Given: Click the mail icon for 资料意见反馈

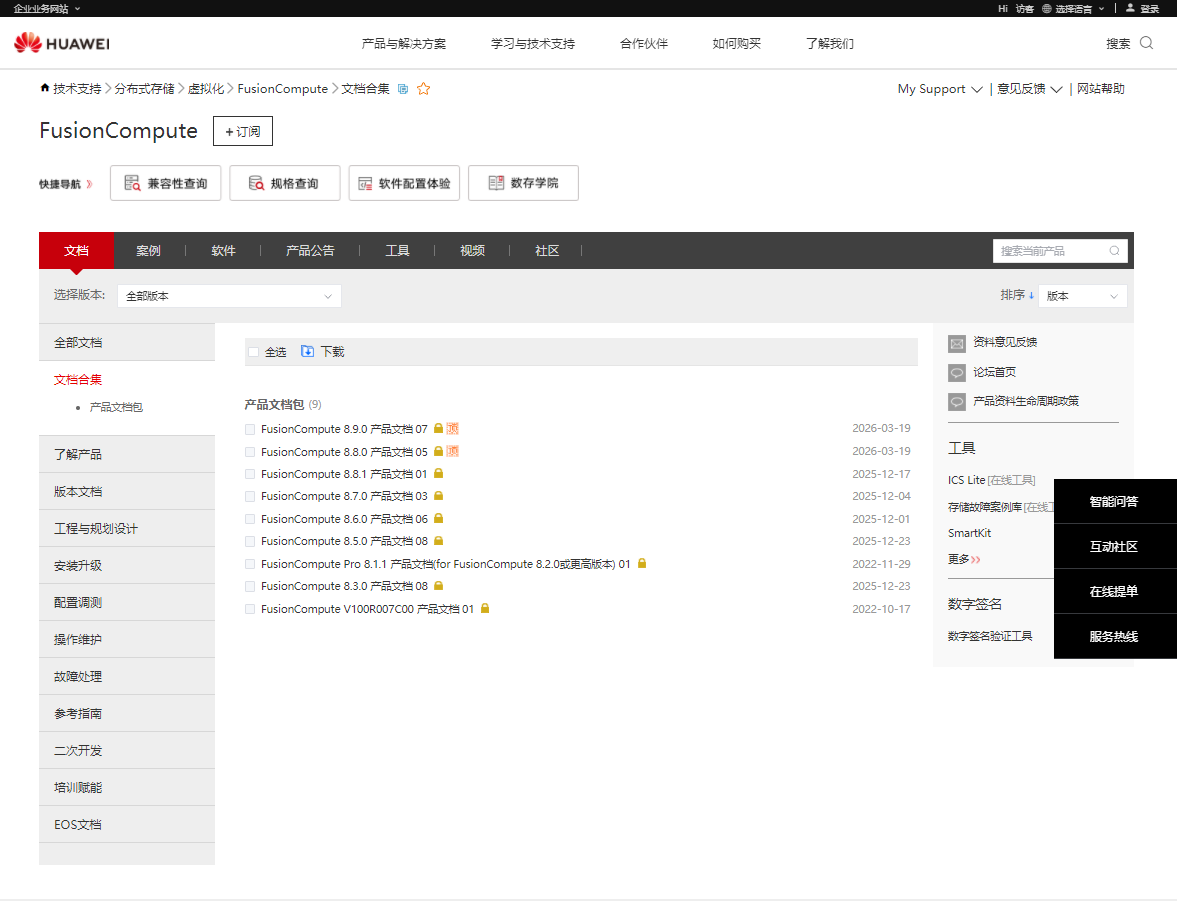Looking at the screenshot, I should point(957,343).
